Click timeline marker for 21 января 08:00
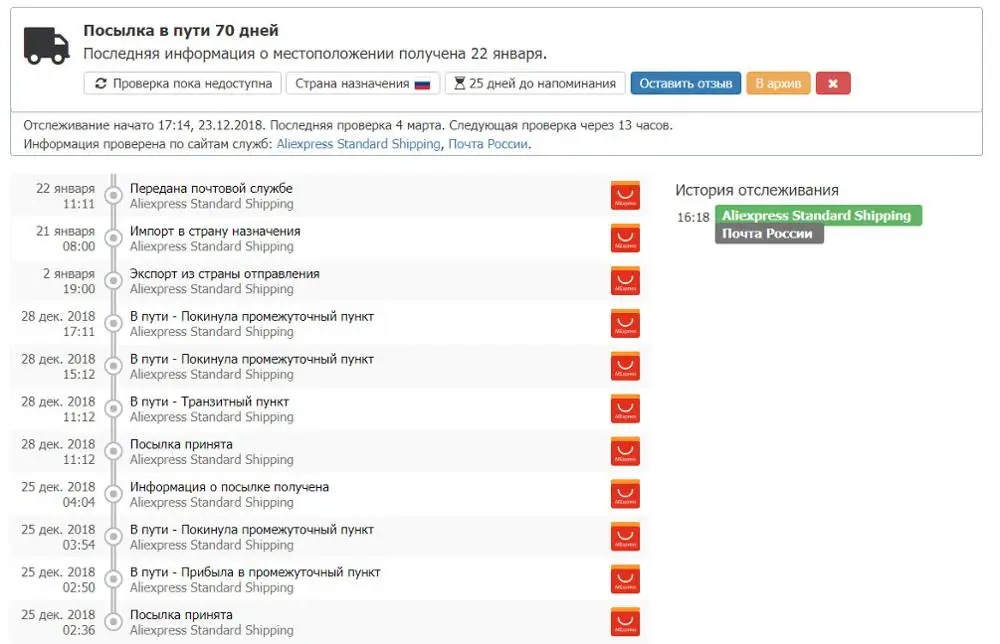 click(x=114, y=238)
